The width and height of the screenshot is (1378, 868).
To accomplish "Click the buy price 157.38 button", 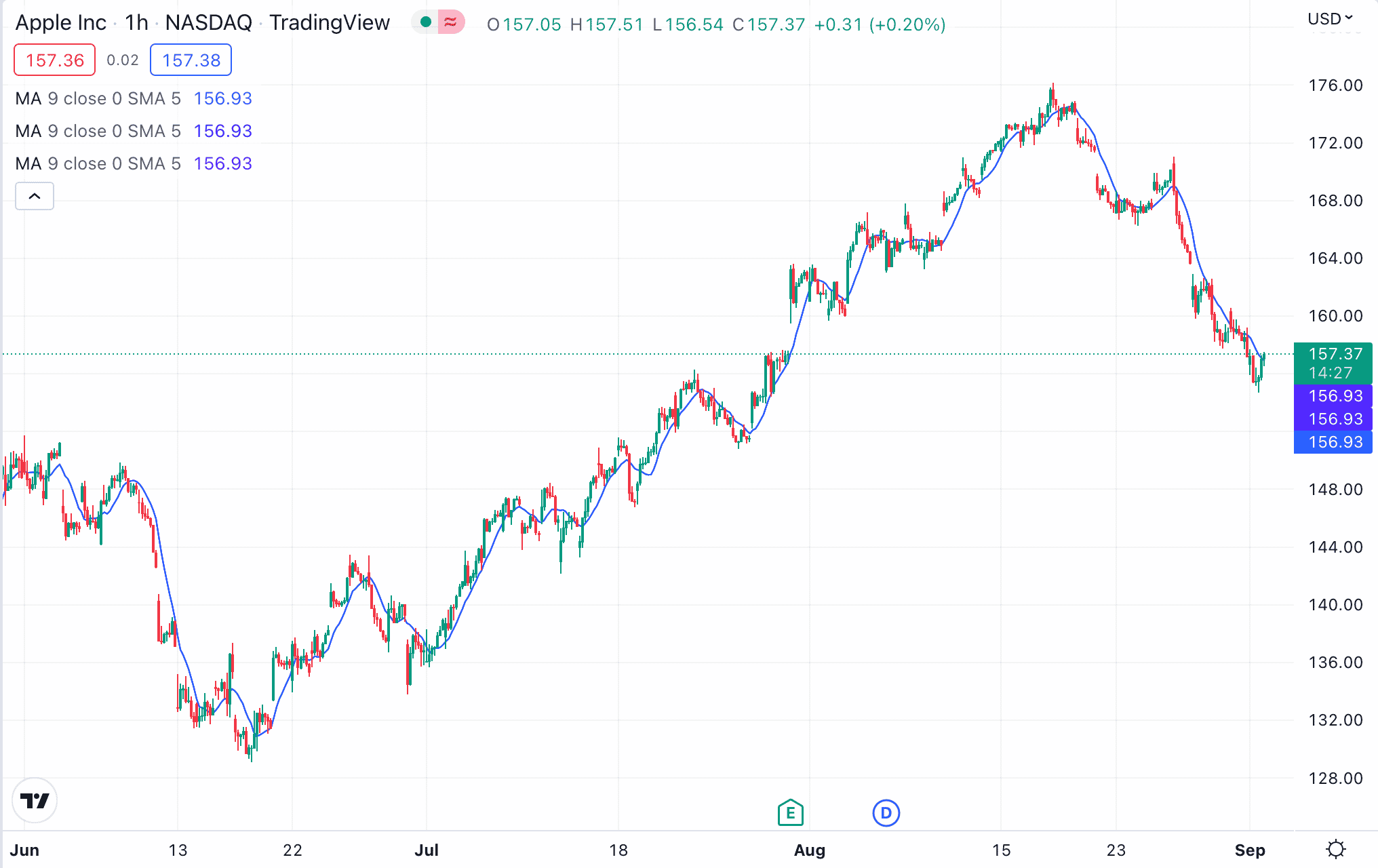I will [x=191, y=60].
